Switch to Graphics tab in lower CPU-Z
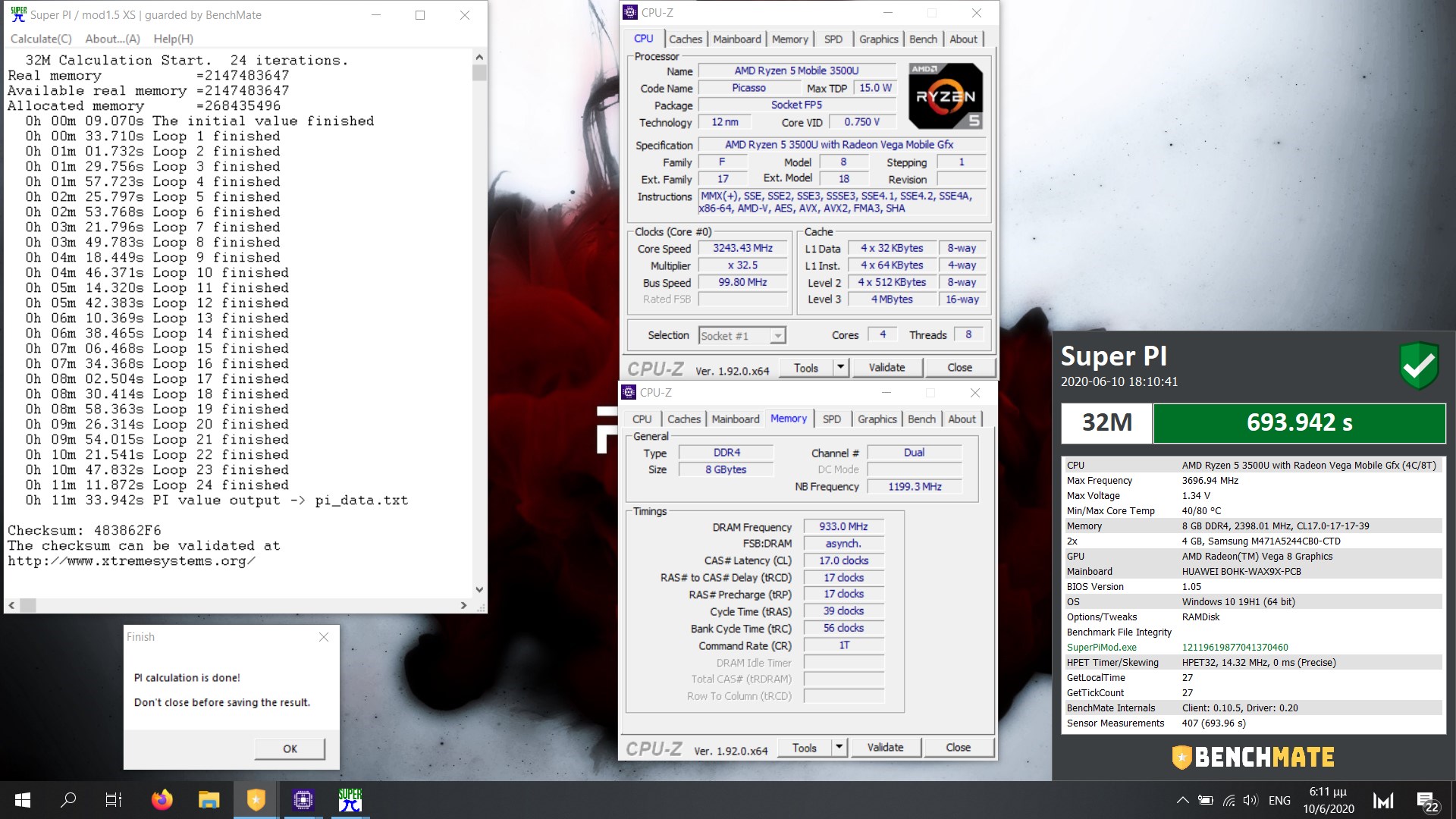Screen dimensions: 1456x819 coord(877,419)
